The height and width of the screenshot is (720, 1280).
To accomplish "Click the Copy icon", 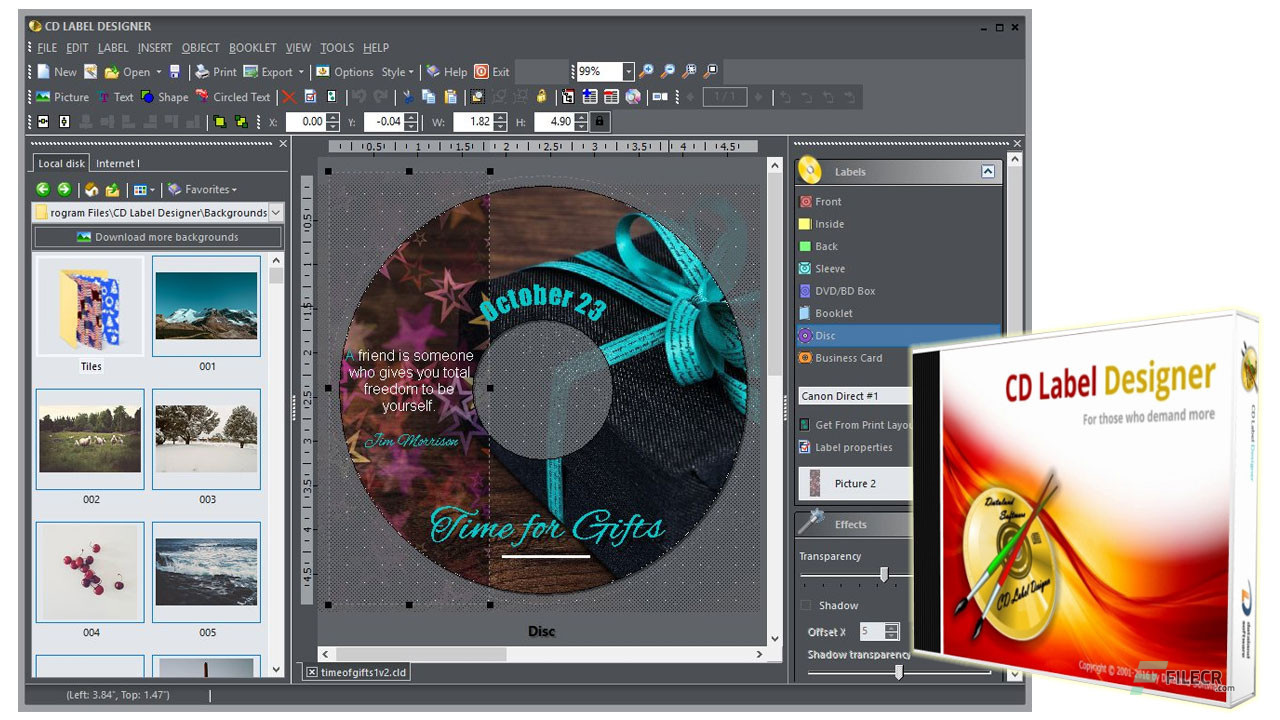I will click(x=428, y=97).
